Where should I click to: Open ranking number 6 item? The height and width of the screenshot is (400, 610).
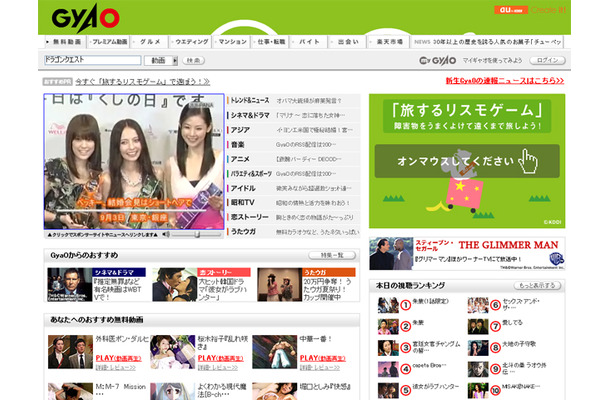tap(504, 305)
